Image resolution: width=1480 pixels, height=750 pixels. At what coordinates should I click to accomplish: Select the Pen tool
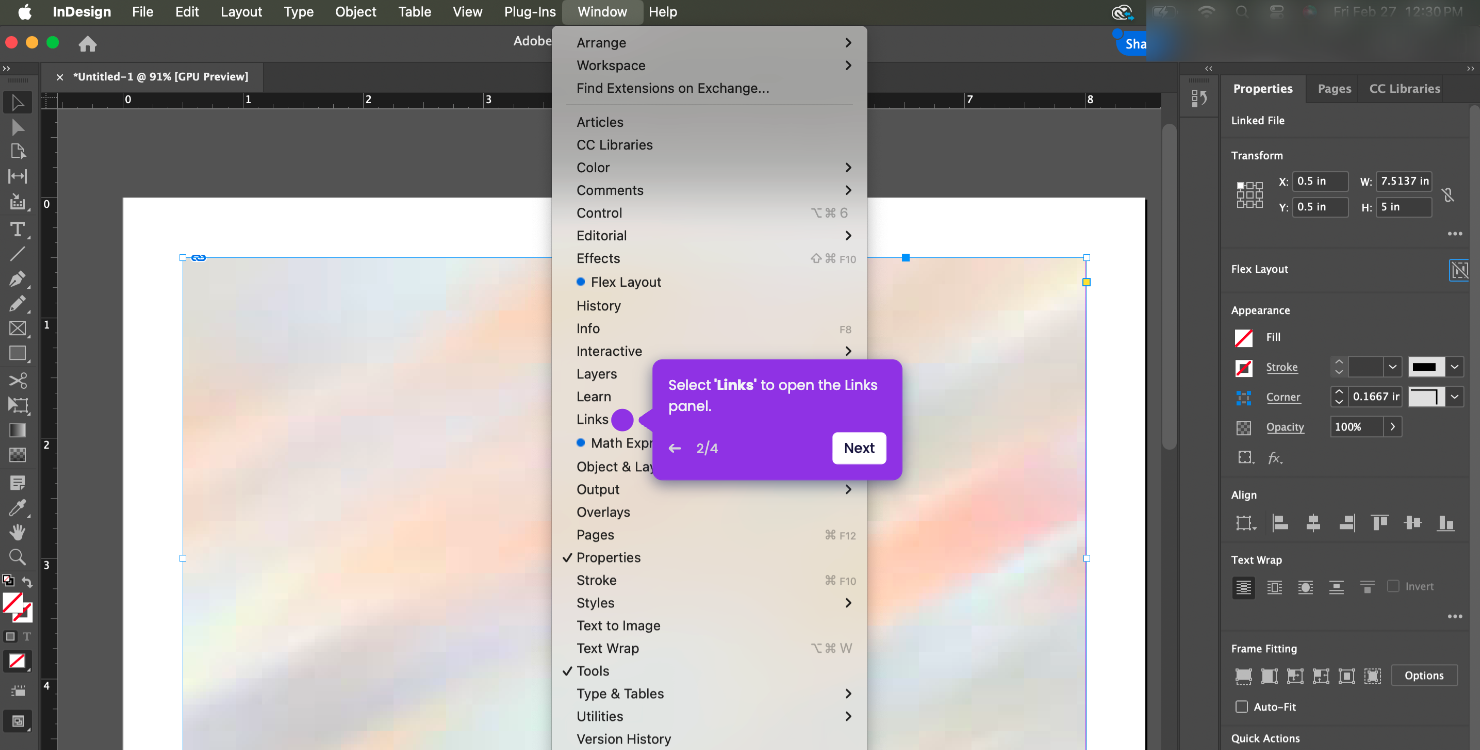17,279
